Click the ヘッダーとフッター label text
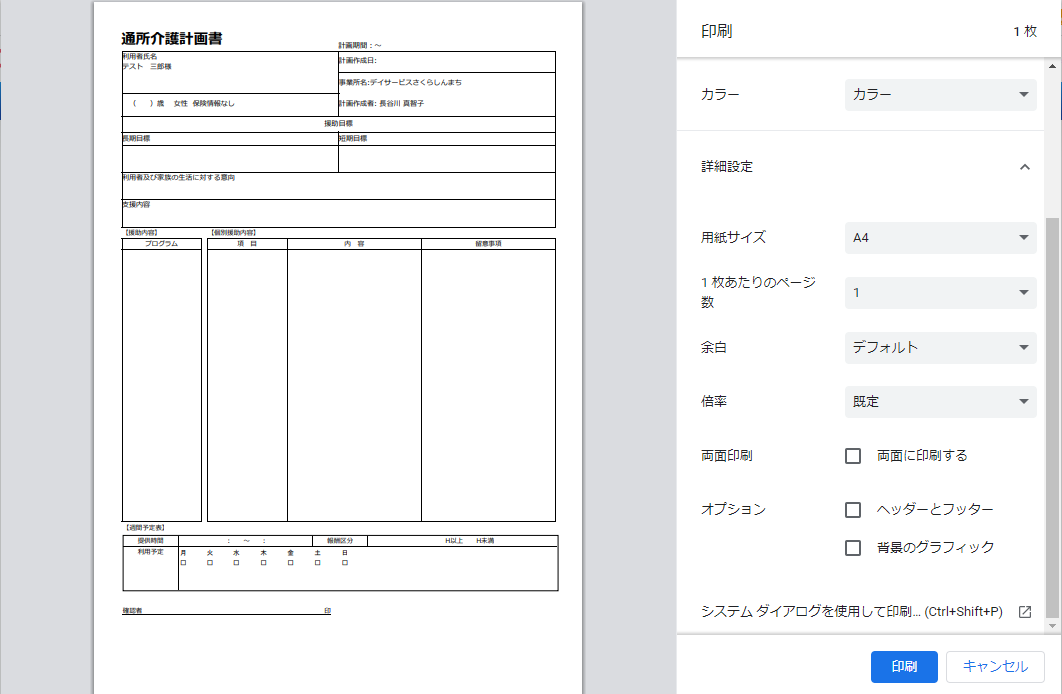1062x694 pixels. pos(935,510)
